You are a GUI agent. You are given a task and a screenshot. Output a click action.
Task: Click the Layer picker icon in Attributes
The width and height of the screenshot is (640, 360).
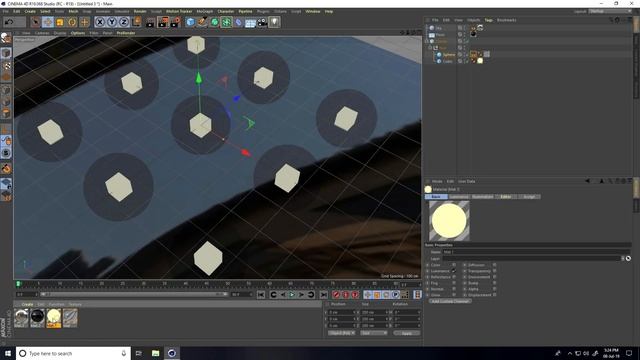[628, 258]
